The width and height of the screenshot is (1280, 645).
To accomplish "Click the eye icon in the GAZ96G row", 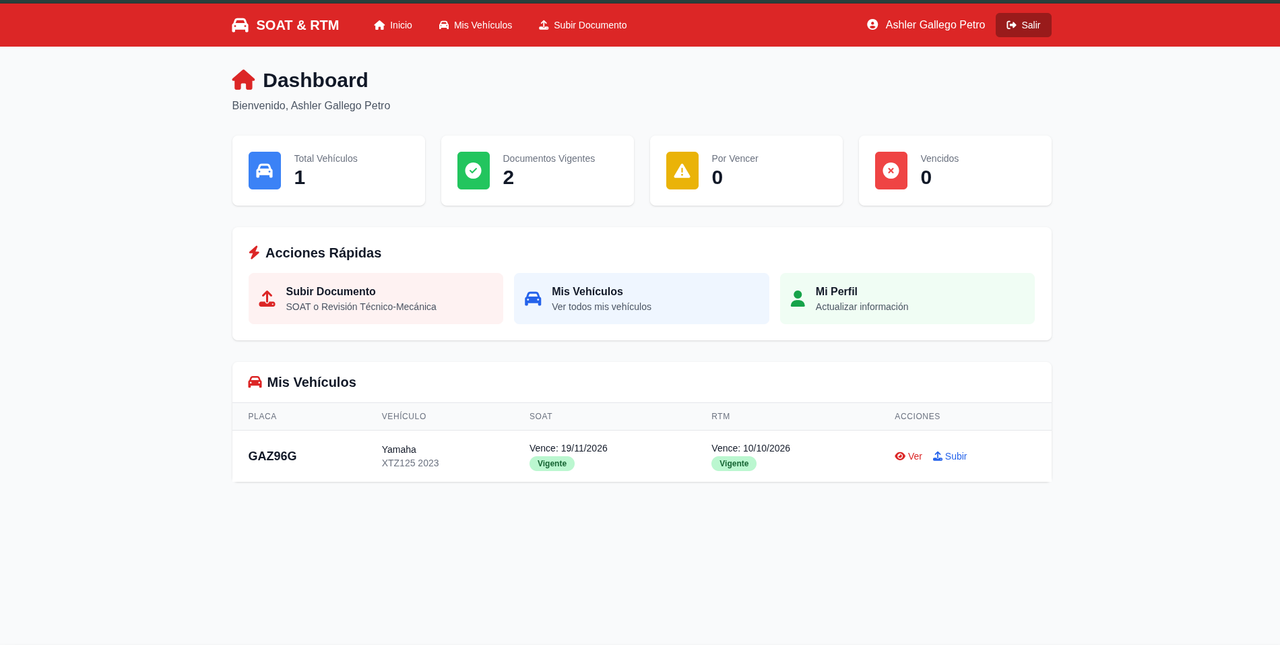I will 900,456.
